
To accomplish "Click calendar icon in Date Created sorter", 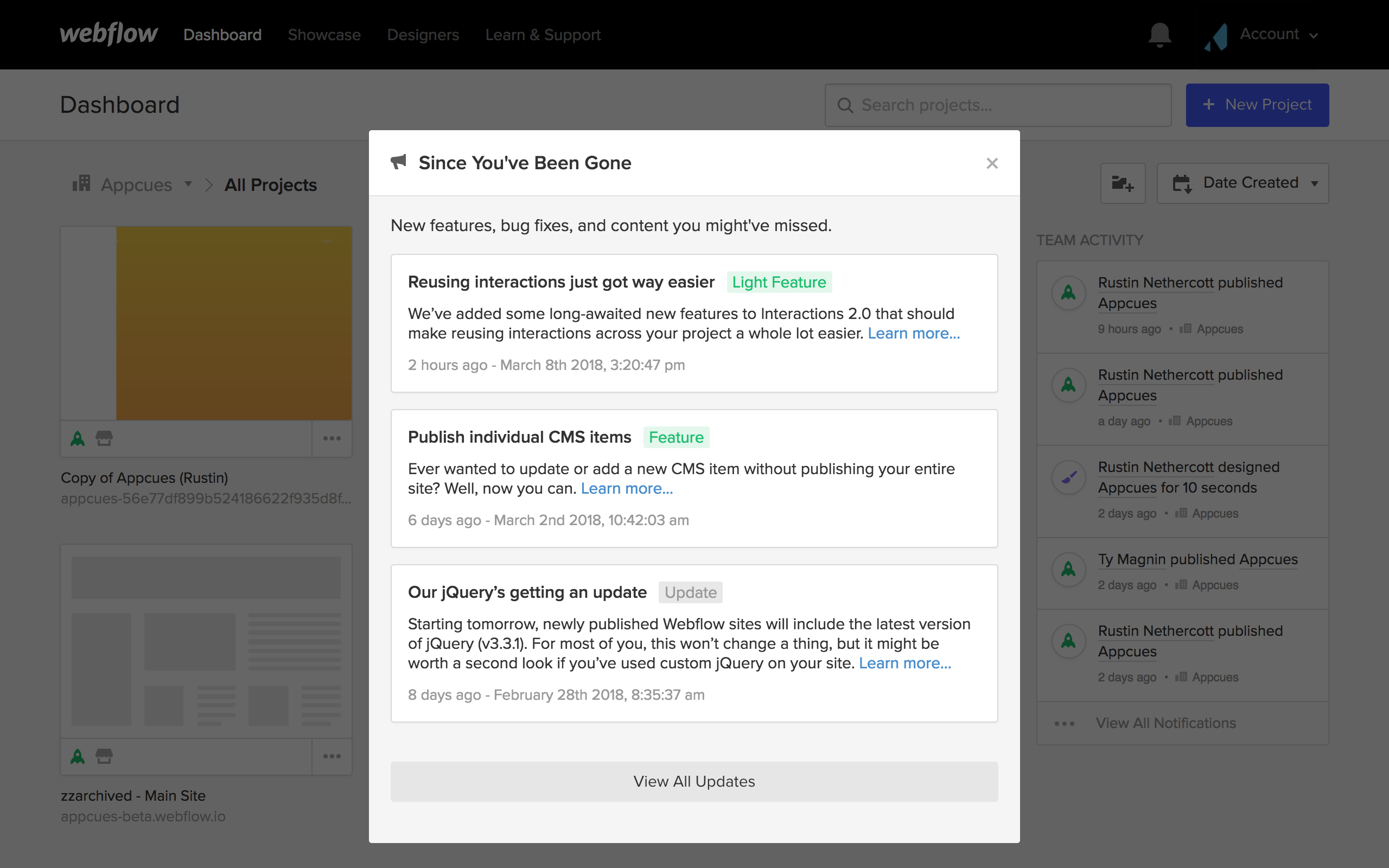I will click(x=1182, y=184).
